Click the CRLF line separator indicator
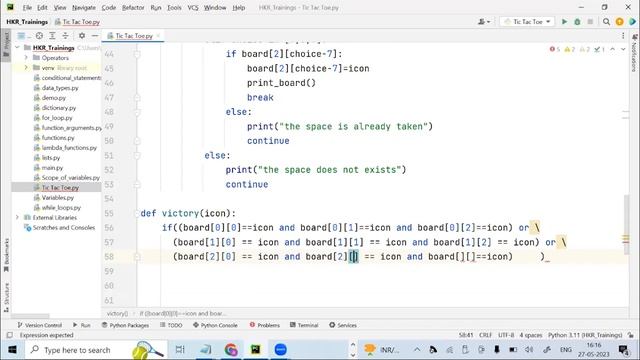Image resolution: width=640 pixels, height=360 pixels. [485, 335]
